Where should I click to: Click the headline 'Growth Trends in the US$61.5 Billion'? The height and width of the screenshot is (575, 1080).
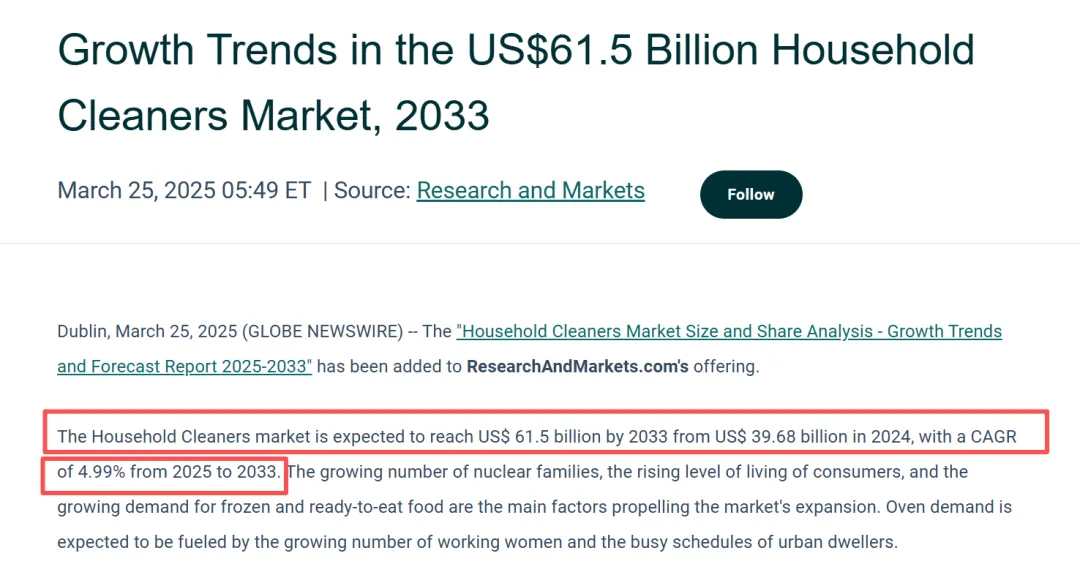[515, 50]
